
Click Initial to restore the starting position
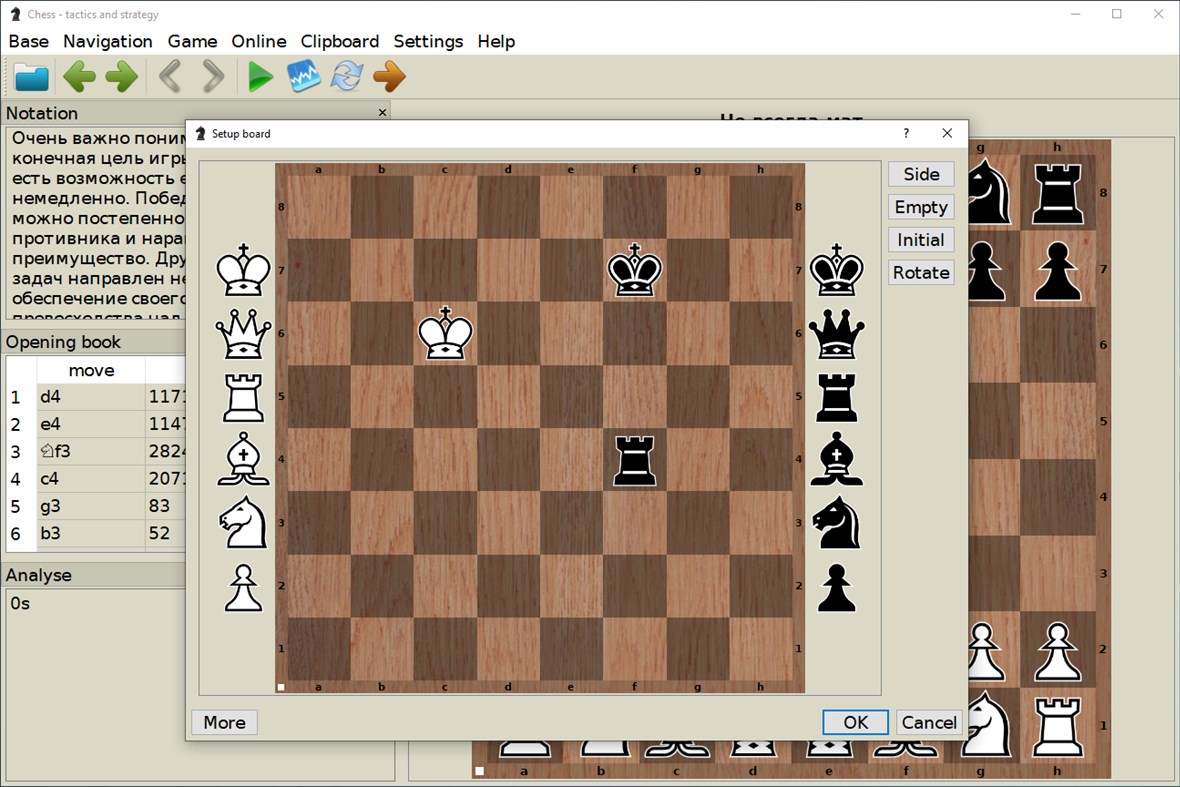920,239
